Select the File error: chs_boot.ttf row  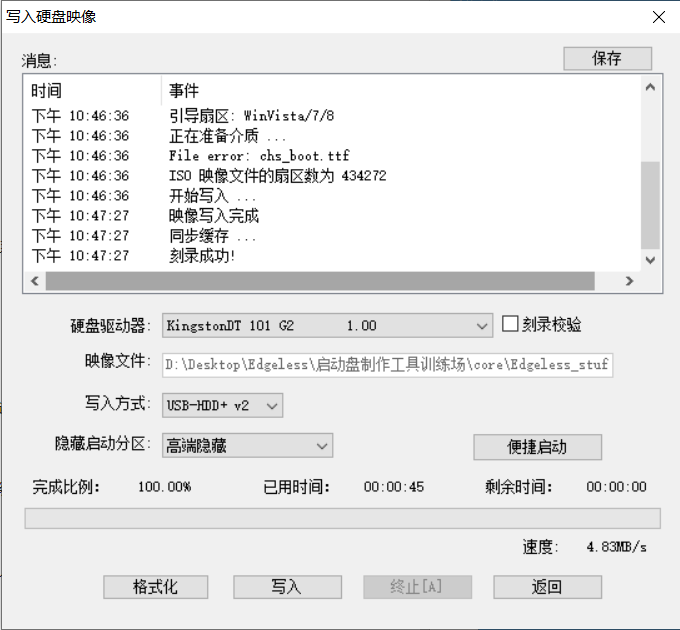(332, 156)
